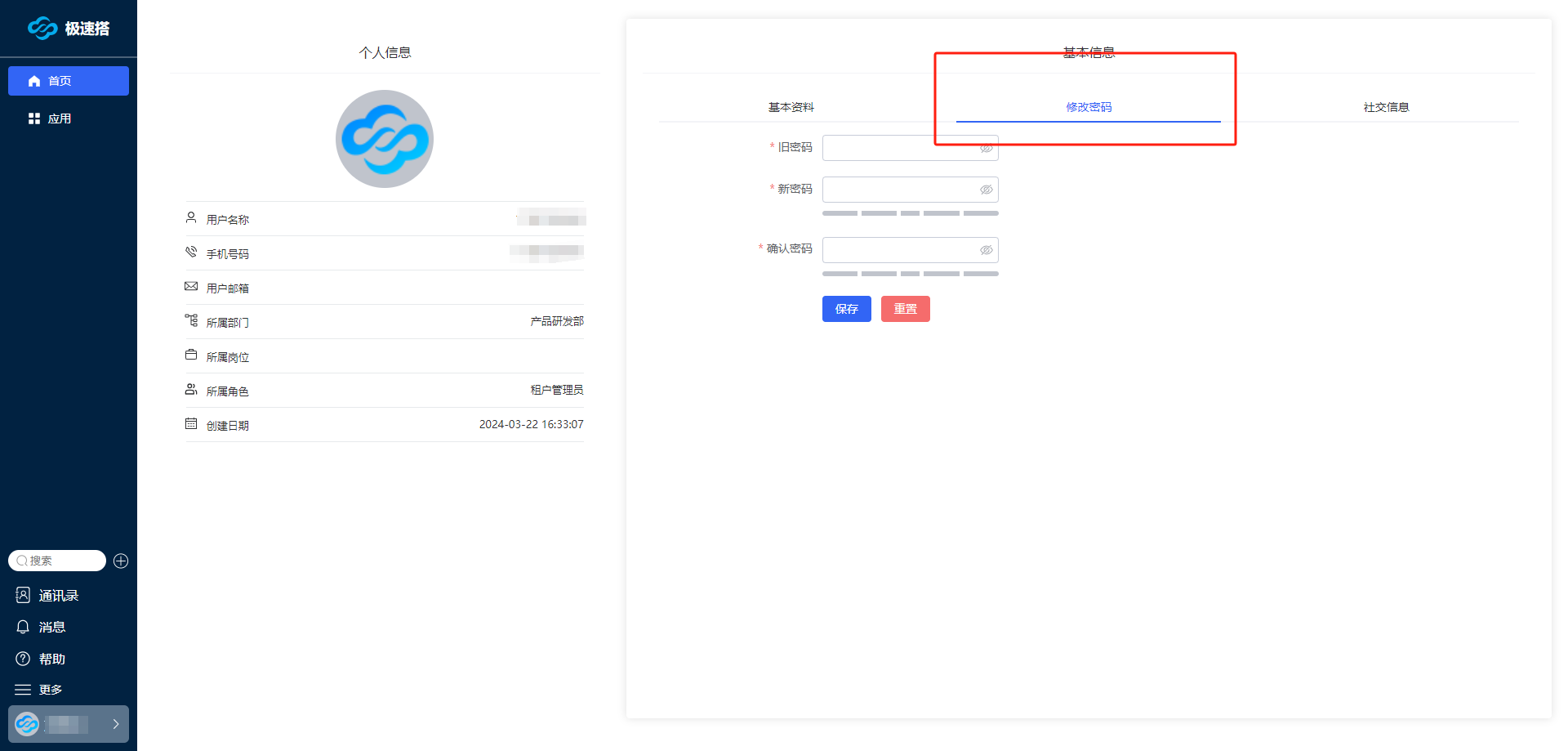Click the 极速搭 logo in sidebar
The image size is (1568, 751).
pos(68,29)
